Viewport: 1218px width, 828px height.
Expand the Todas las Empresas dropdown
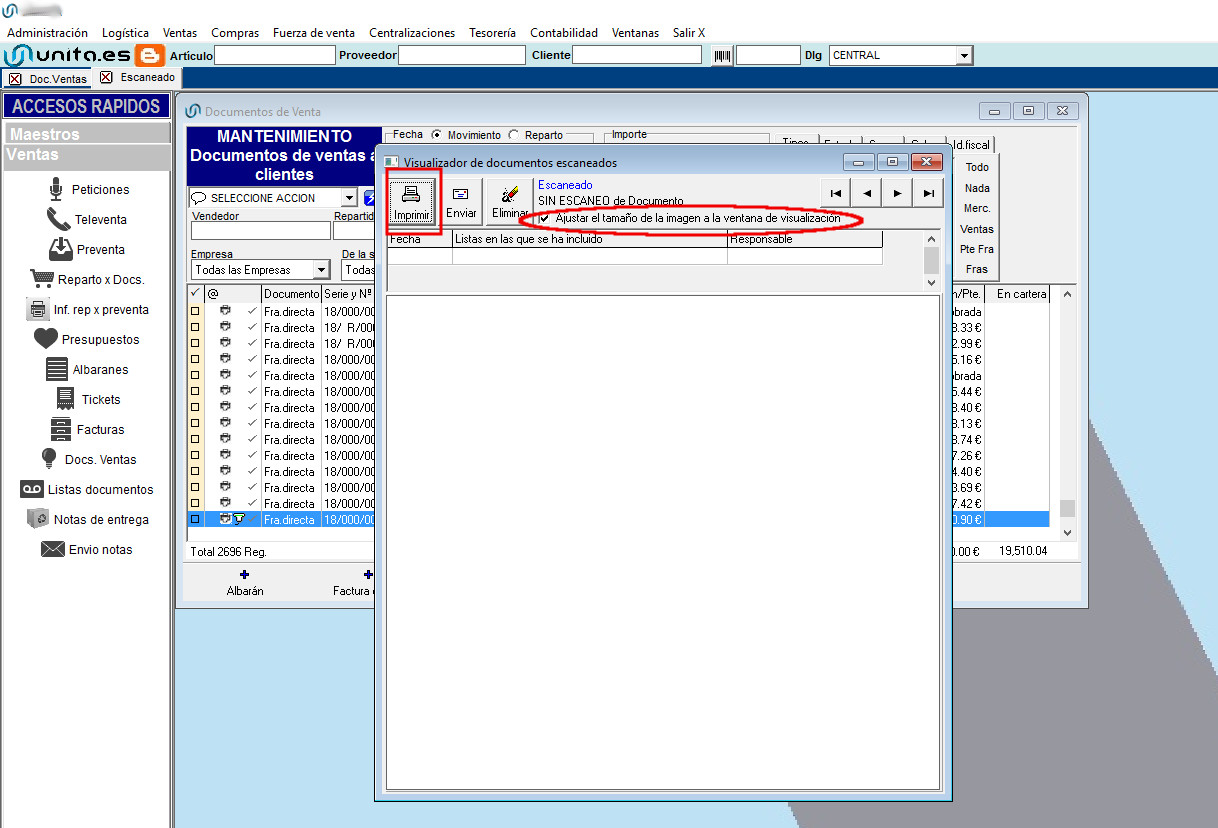321,270
